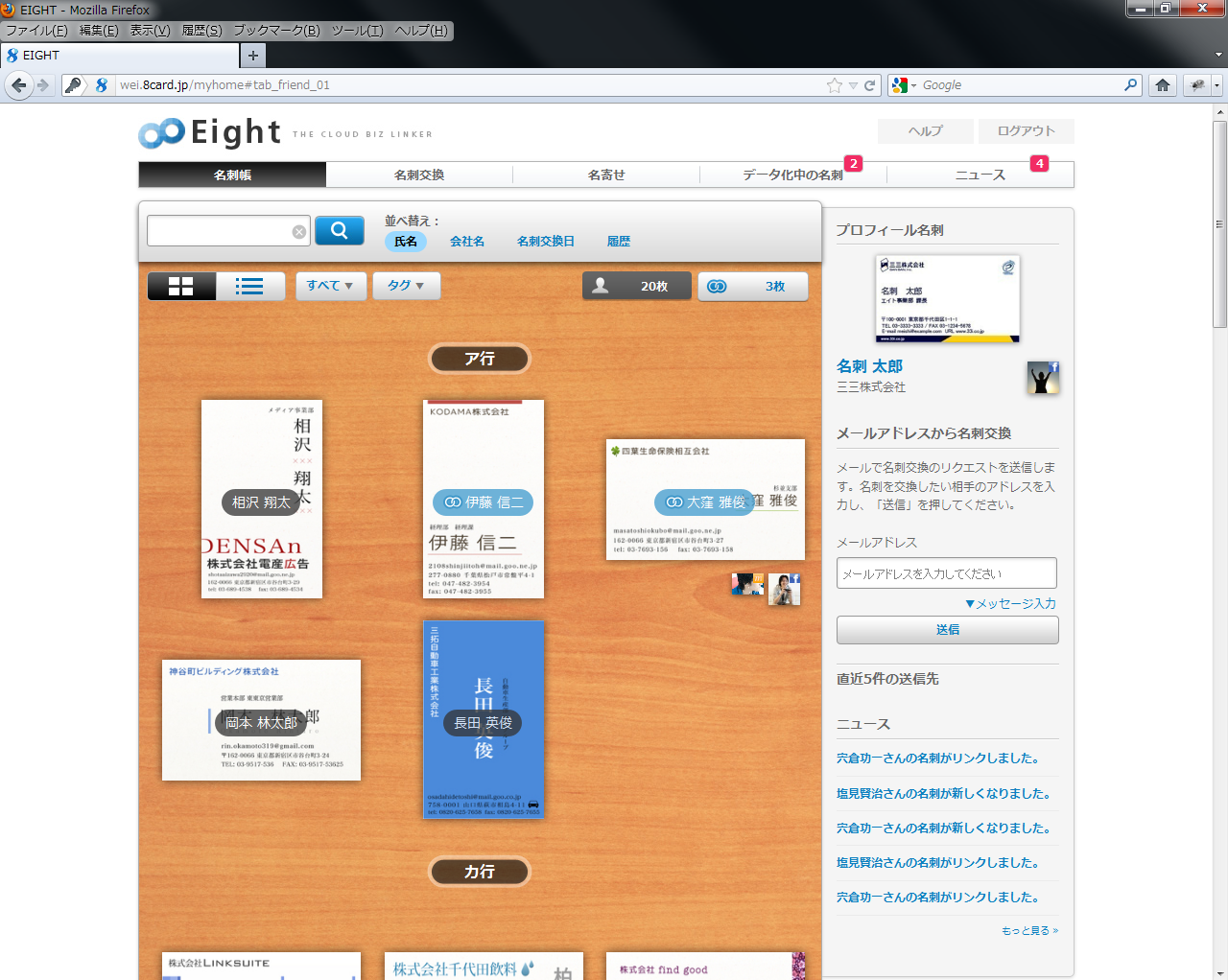The image size is (1228, 980).
Task: Open the profile business card thumbnail
Action: click(x=948, y=299)
